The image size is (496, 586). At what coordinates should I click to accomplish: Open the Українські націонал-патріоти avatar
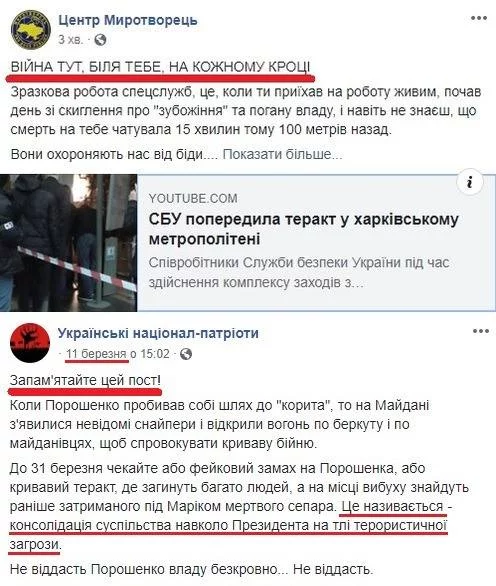pos(30,343)
